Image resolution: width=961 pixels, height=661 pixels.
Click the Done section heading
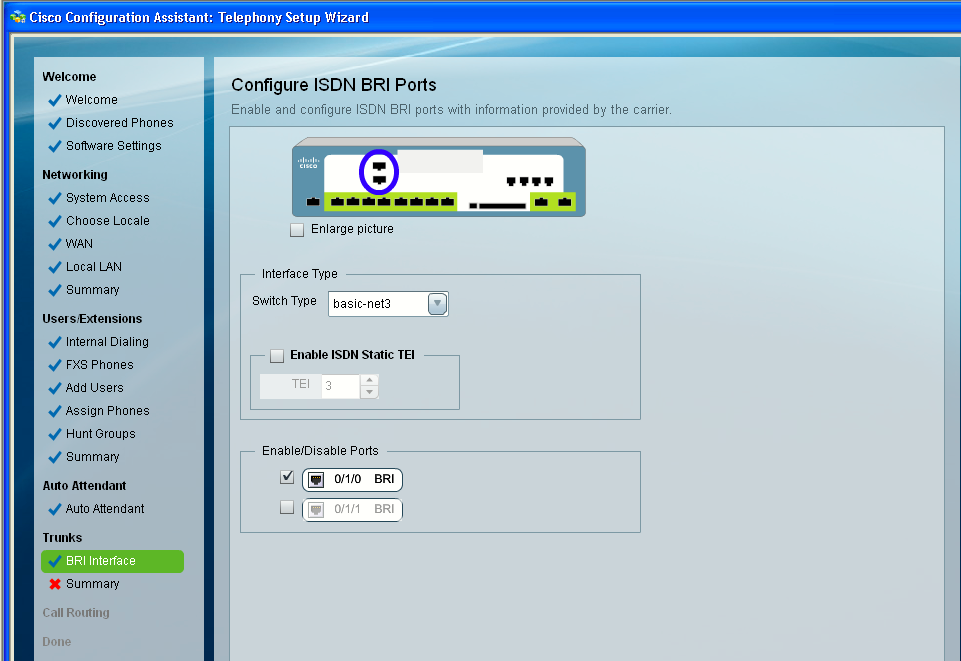(x=56, y=642)
